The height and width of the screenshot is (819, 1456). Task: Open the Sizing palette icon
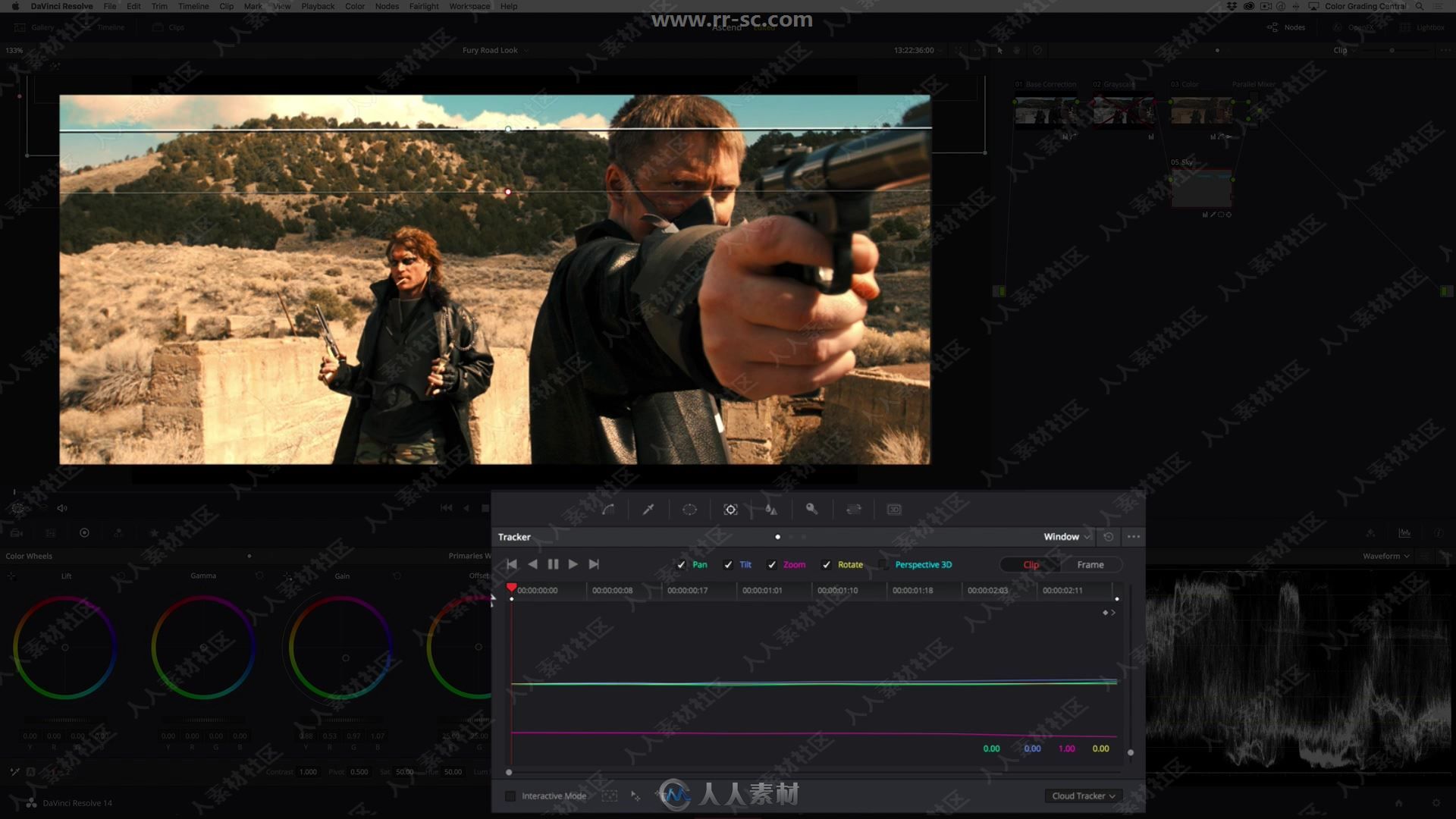(853, 510)
